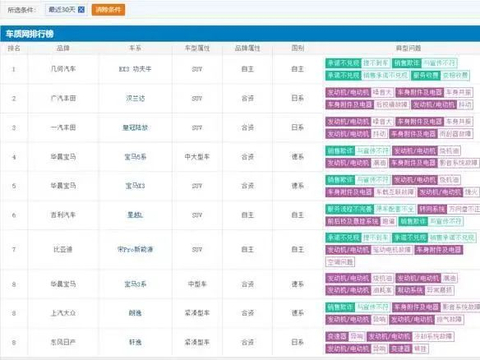Image resolution: width=480 pixels, height=360 pixels.
Task: Click the 几何汽车 brand cell
Action: (x=63, y=69)
